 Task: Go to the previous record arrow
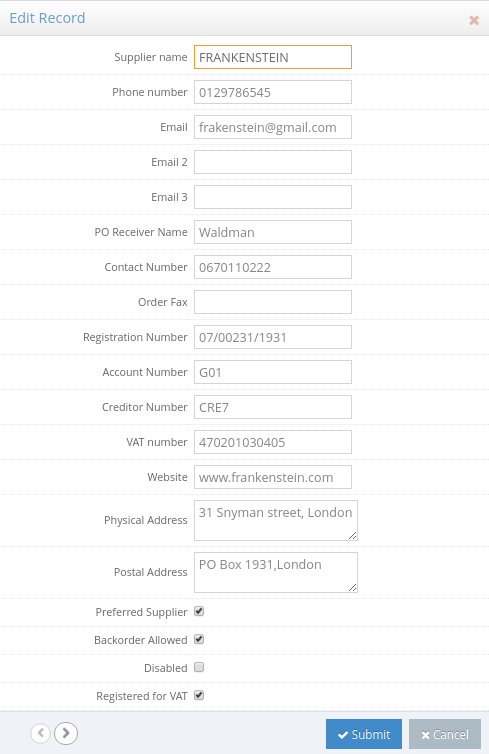tap(40, 733)
